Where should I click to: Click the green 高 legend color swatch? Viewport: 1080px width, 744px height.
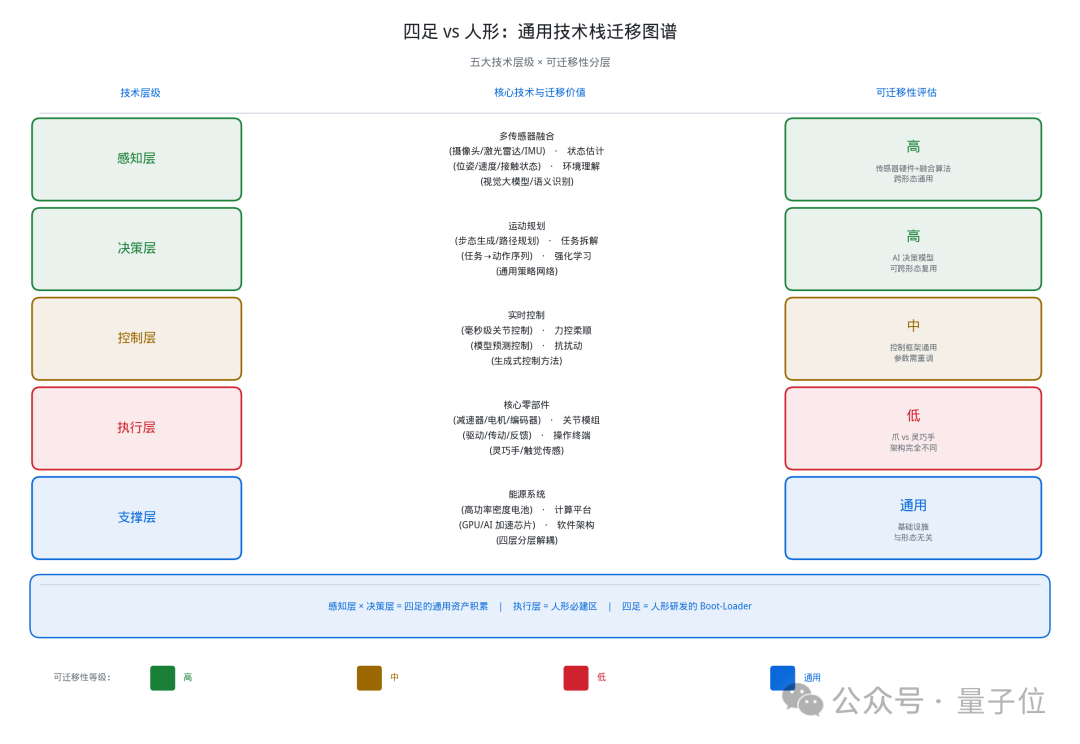click(x=163, y=678)
